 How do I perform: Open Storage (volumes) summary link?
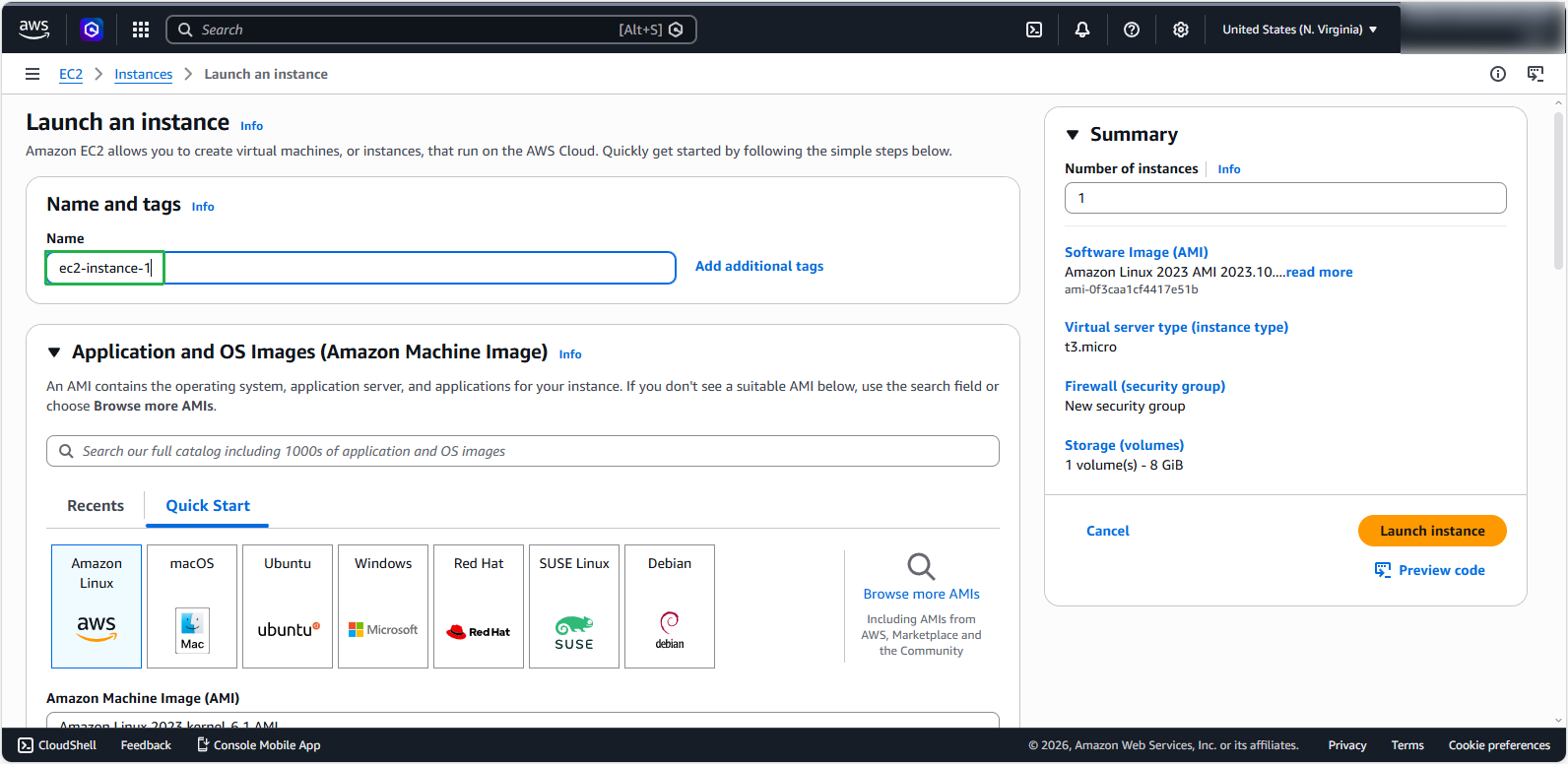click(1124, 445)
